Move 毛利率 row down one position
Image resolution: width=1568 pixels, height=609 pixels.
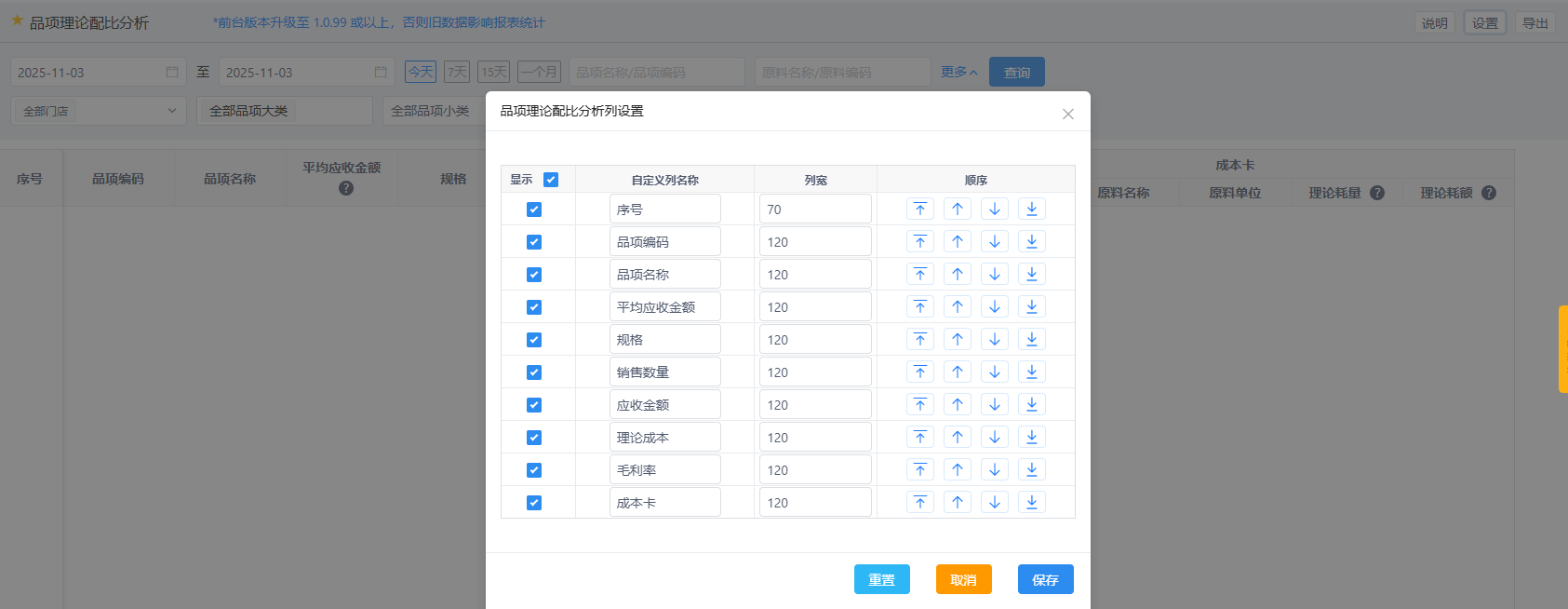tap(995, 470)
